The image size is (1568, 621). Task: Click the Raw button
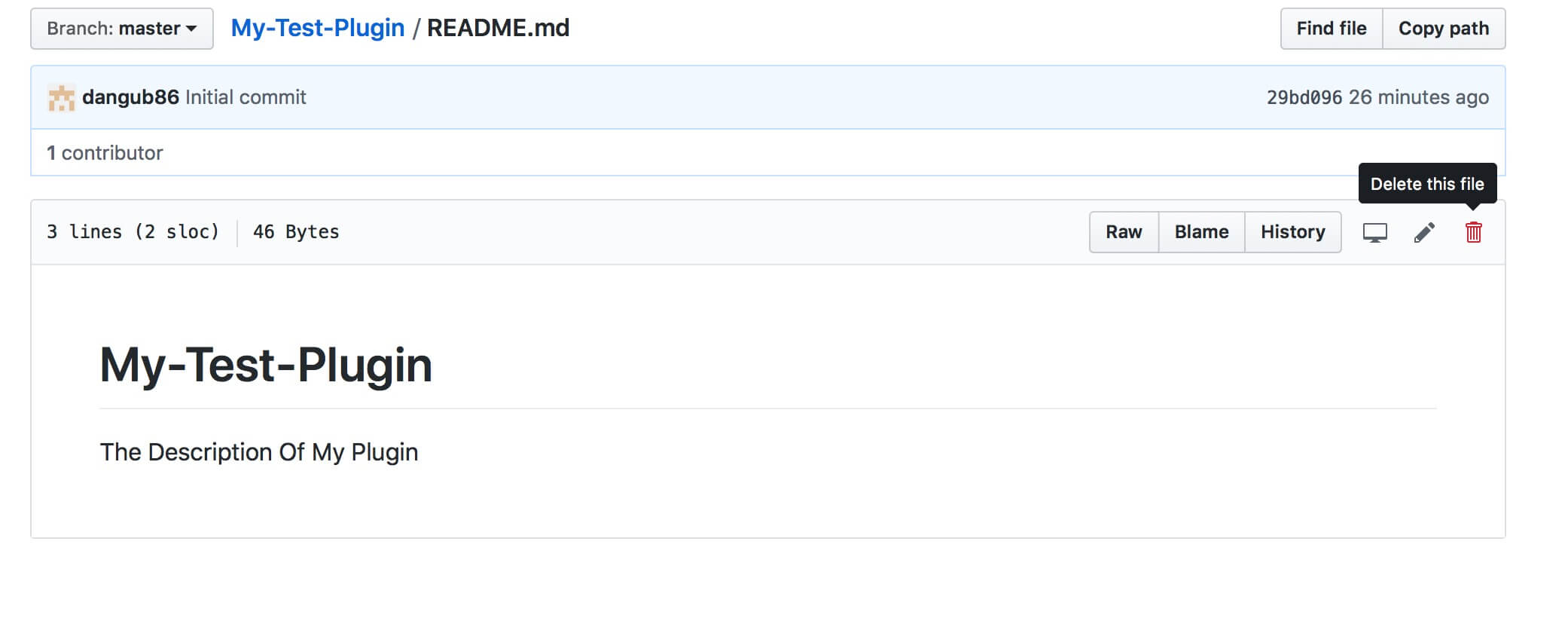pos(1124,232)
